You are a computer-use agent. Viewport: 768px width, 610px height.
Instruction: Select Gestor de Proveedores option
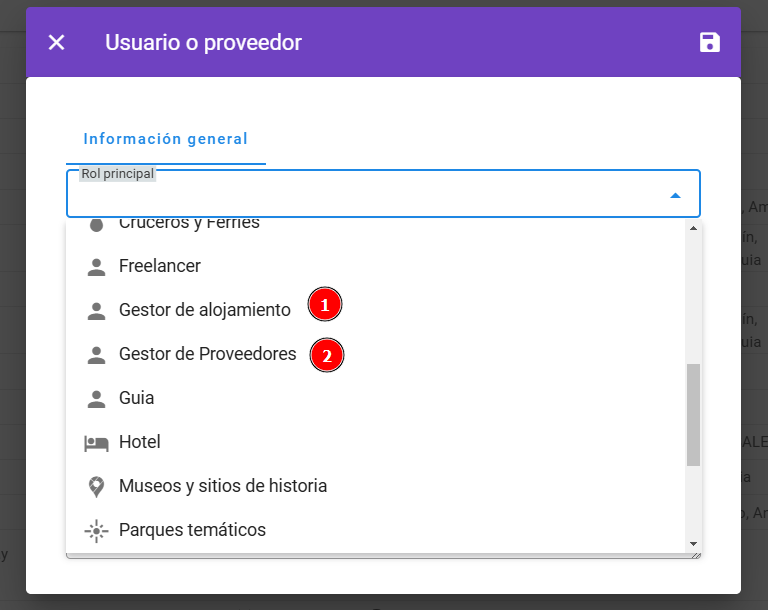coord(376,354)
